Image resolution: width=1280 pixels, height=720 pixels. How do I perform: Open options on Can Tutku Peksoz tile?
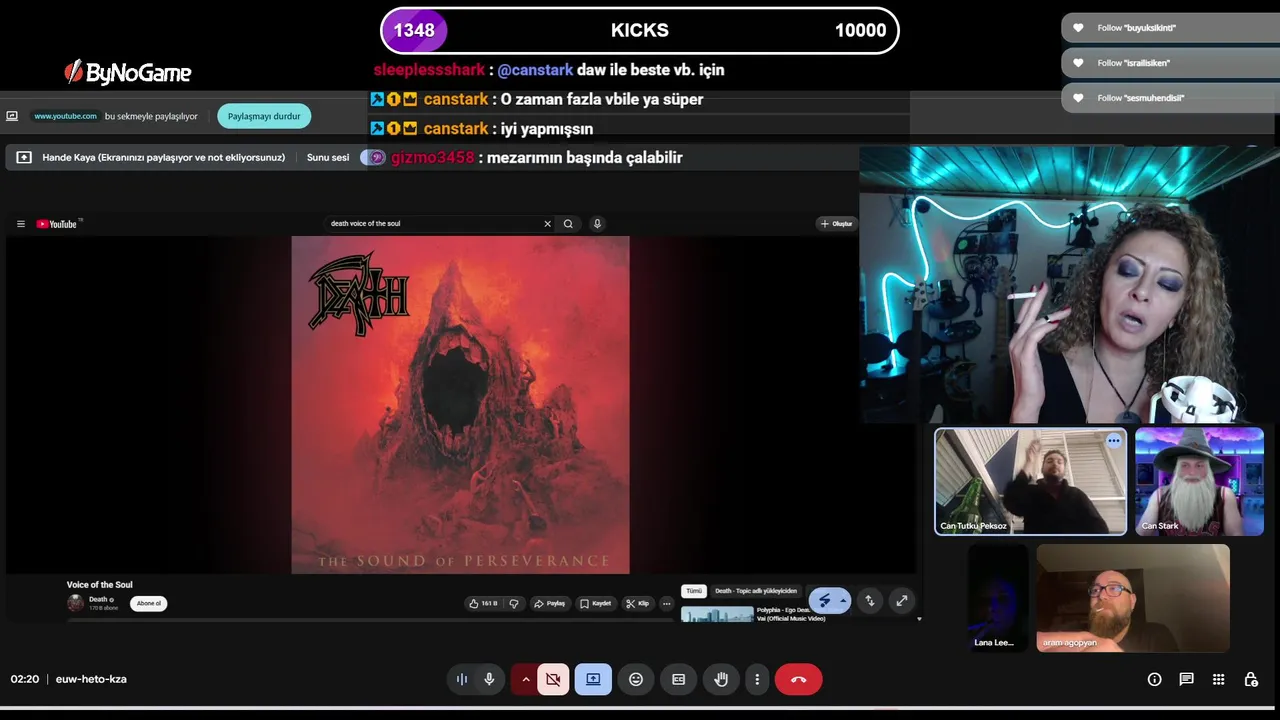[1113, 440]
